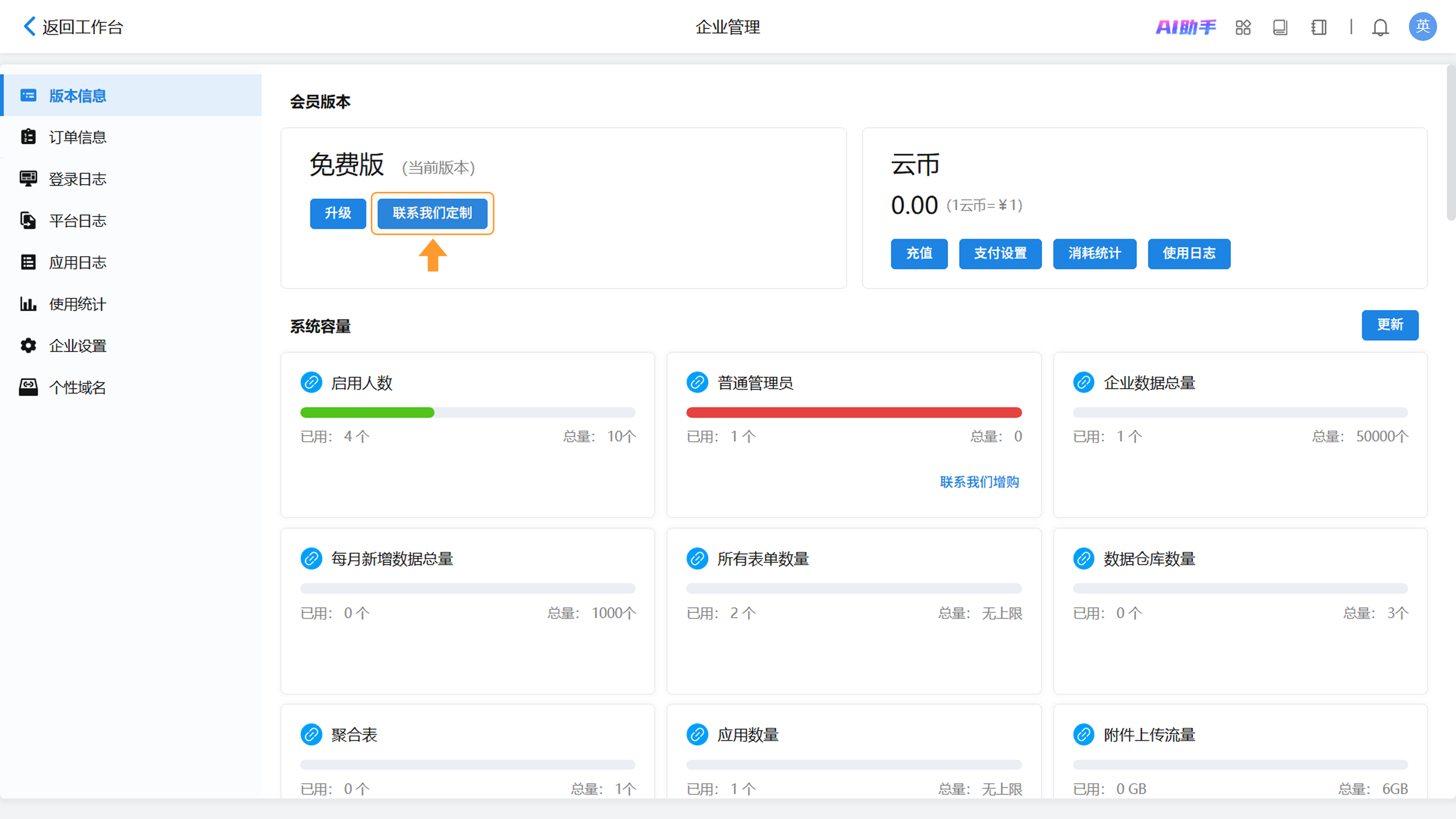
Task: Click the notebook icon in header
Action: click(x=1319, y=27)
